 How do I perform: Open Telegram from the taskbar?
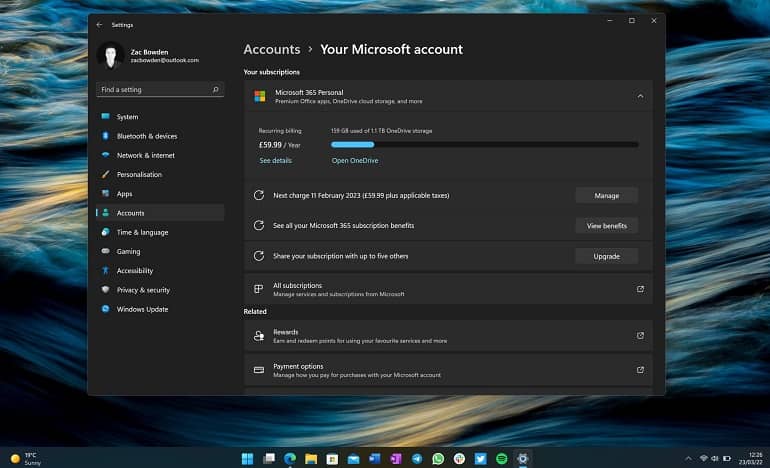(x=417, y=459)
